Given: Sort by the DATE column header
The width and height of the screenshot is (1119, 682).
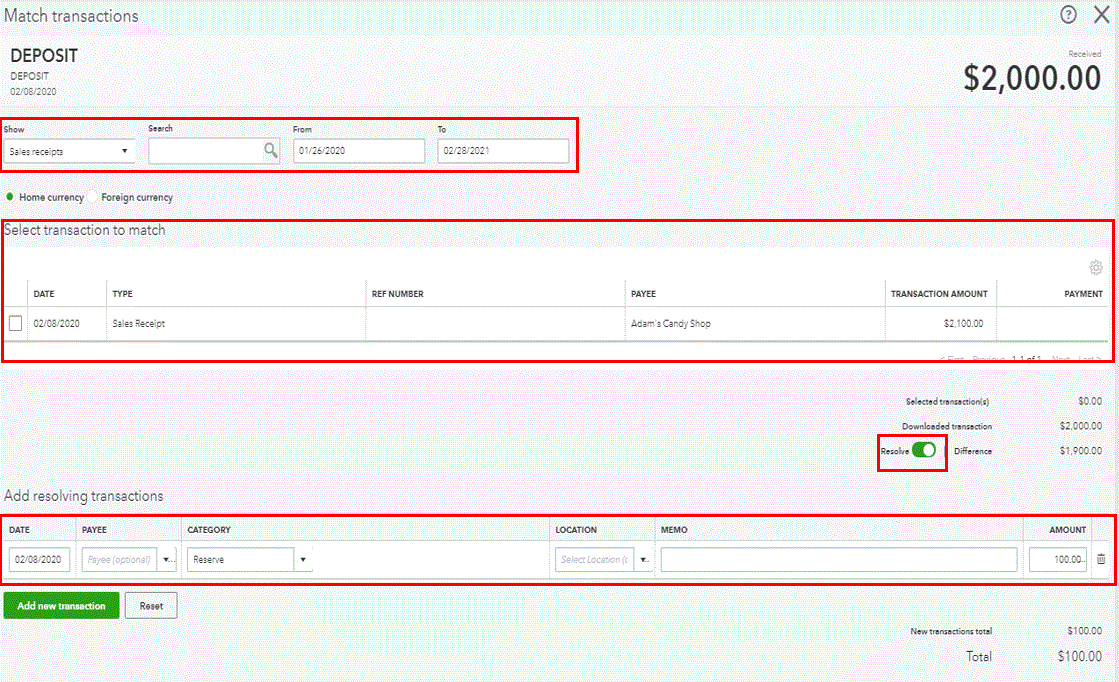Looking at the screenshot, I should tap(44, 294).
